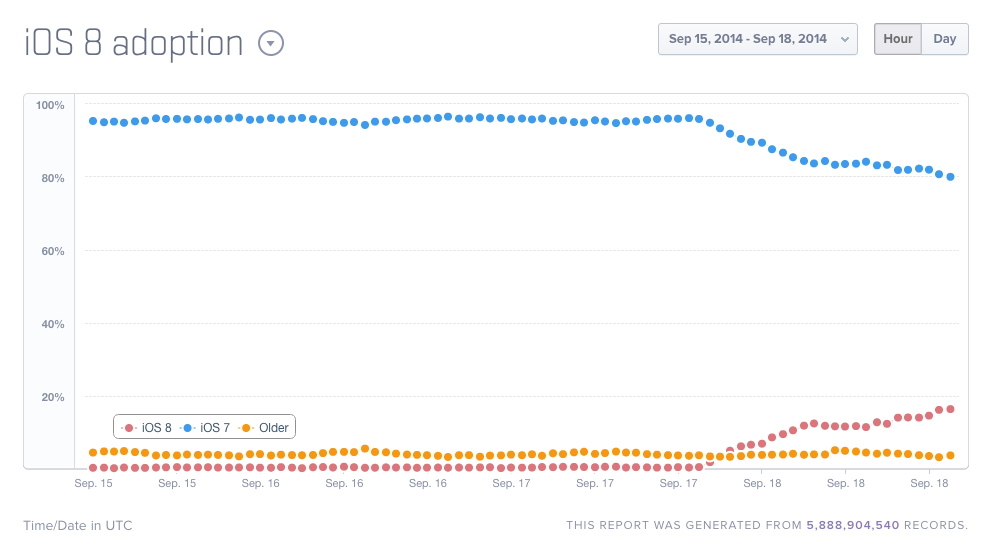Click the blue iOS 7 legend marker
Viewport: 991px width, 551px height.
[x=187, y=428]
